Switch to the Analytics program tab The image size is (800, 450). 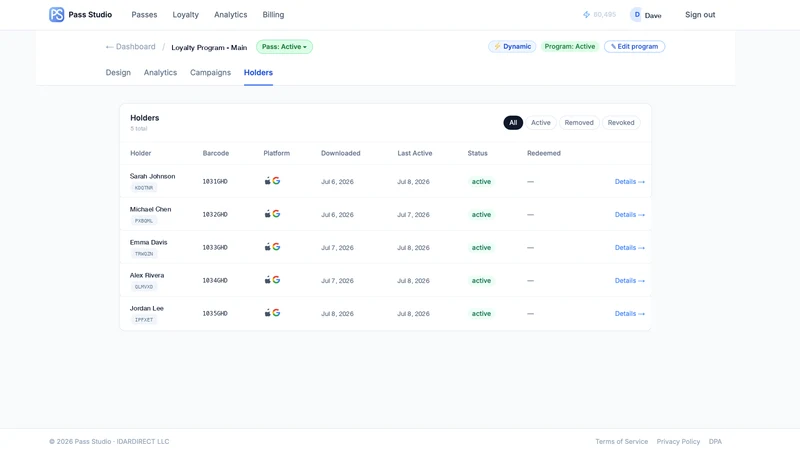(160, 72)
